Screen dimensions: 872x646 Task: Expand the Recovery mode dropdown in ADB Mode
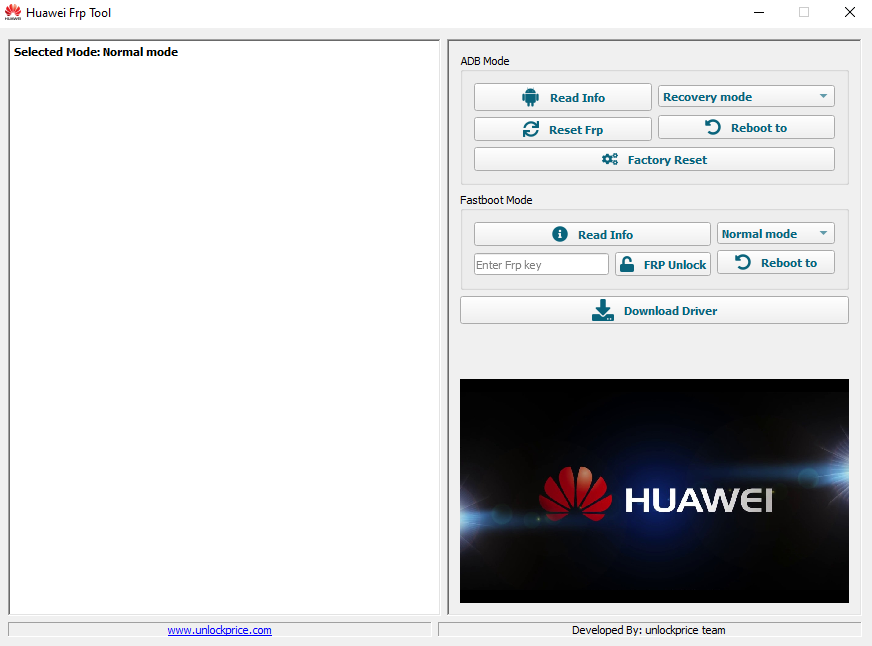click(x=746, y=97)
